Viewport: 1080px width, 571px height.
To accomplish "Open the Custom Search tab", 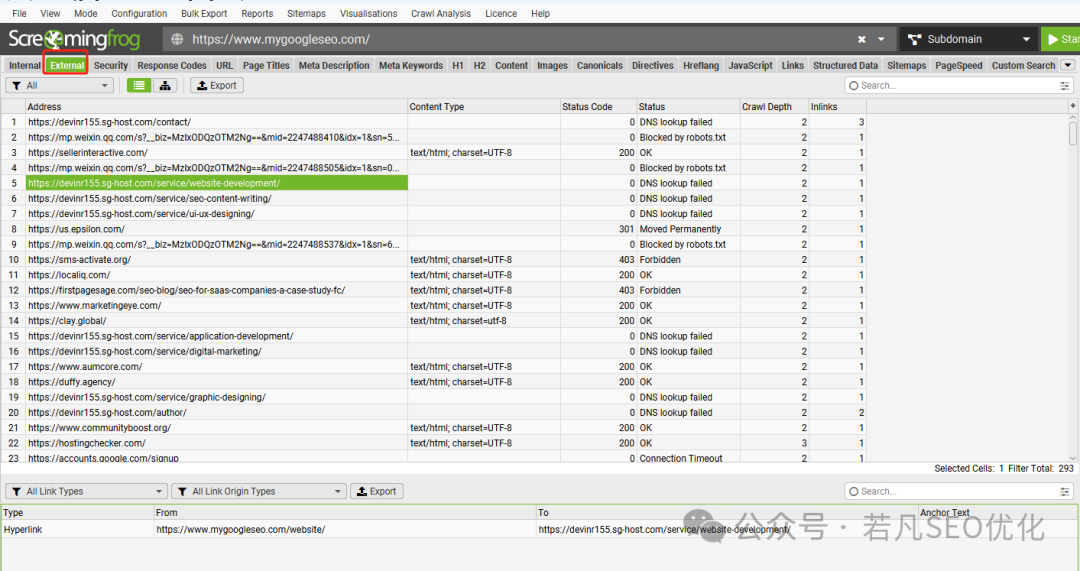I will [1023, 65].
